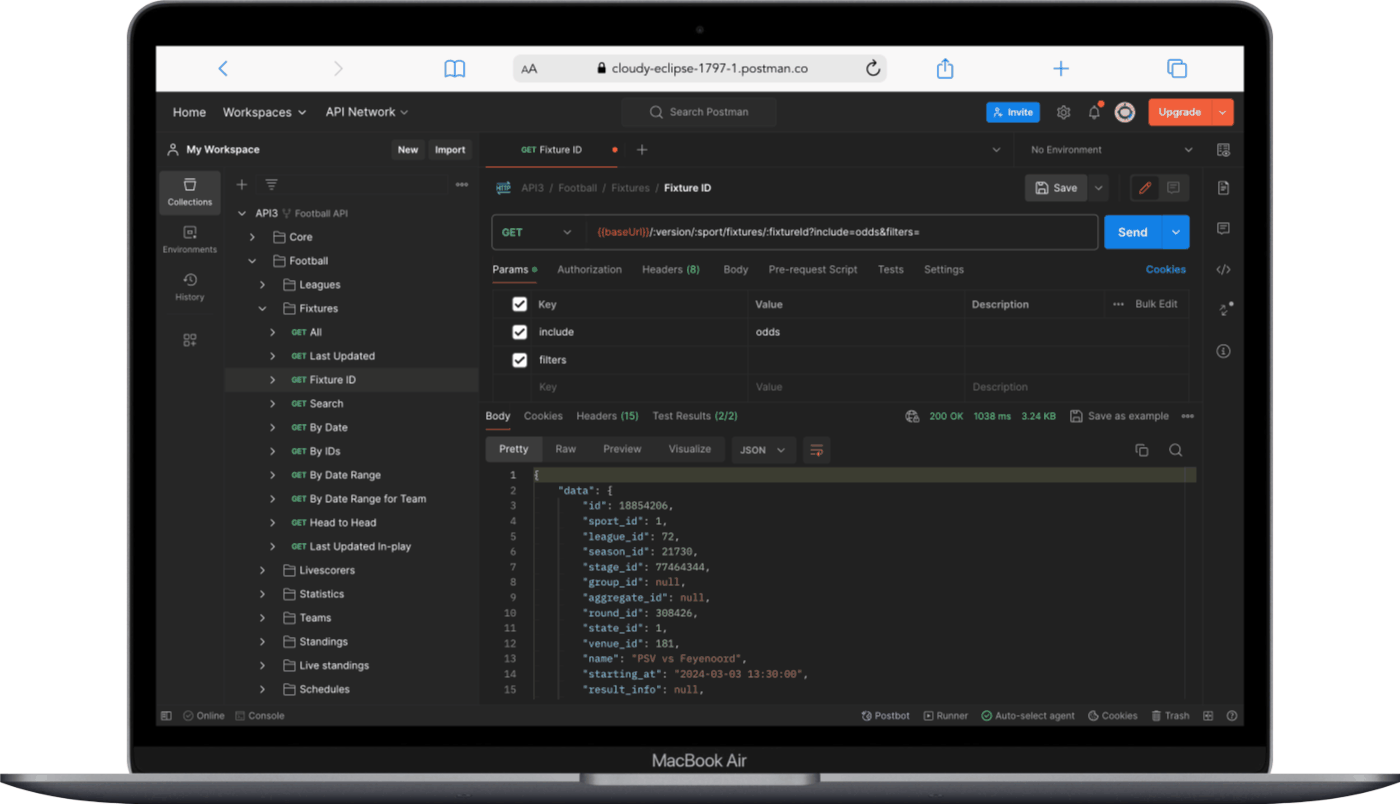Open the network globe icon near status
Image resolution: width=1400 pixels, height=804 pixels.
click(x=912, y=416)
